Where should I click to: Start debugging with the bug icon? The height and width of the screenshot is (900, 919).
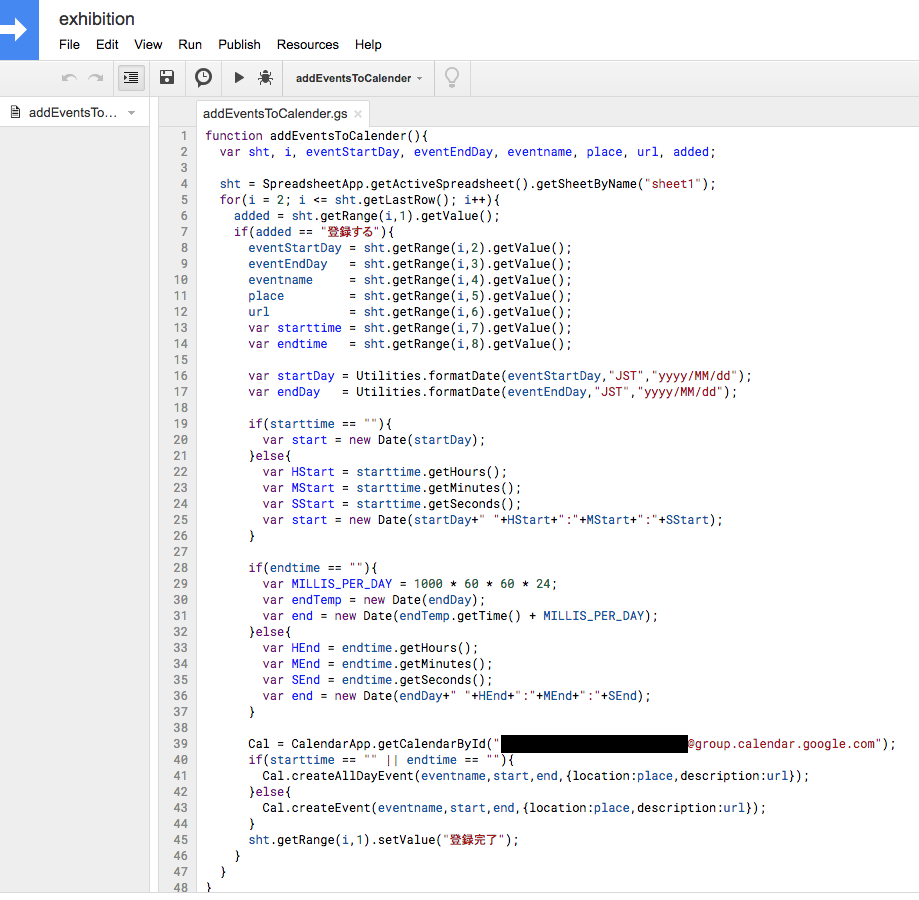point(266,77)
